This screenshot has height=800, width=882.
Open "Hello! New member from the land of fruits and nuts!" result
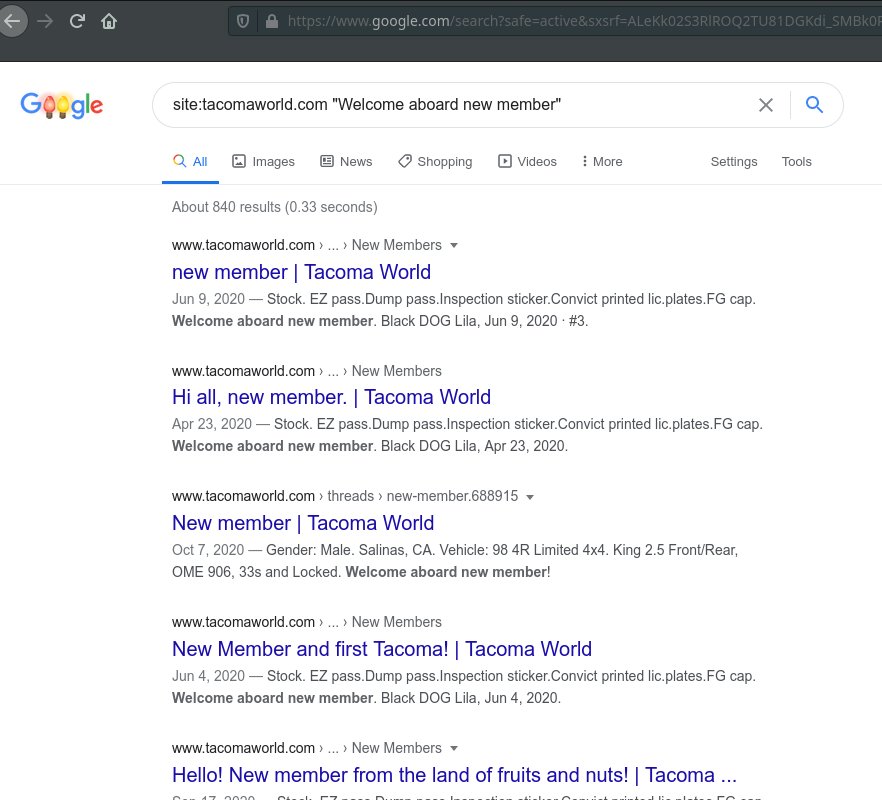454,775
